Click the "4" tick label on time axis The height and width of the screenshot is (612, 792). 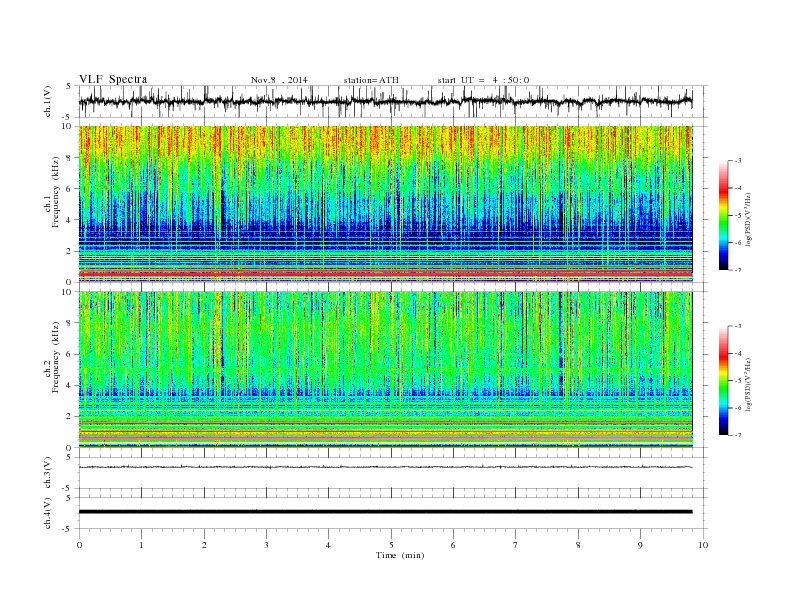click(328, 545)
